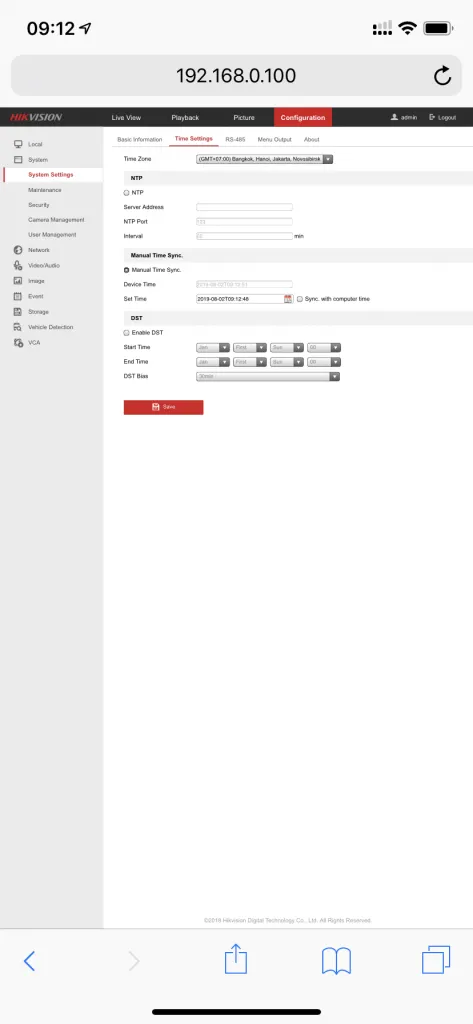This screenshot has width=473, height=1024.
Task: Open the Menu Output tab
Action: 274,139
